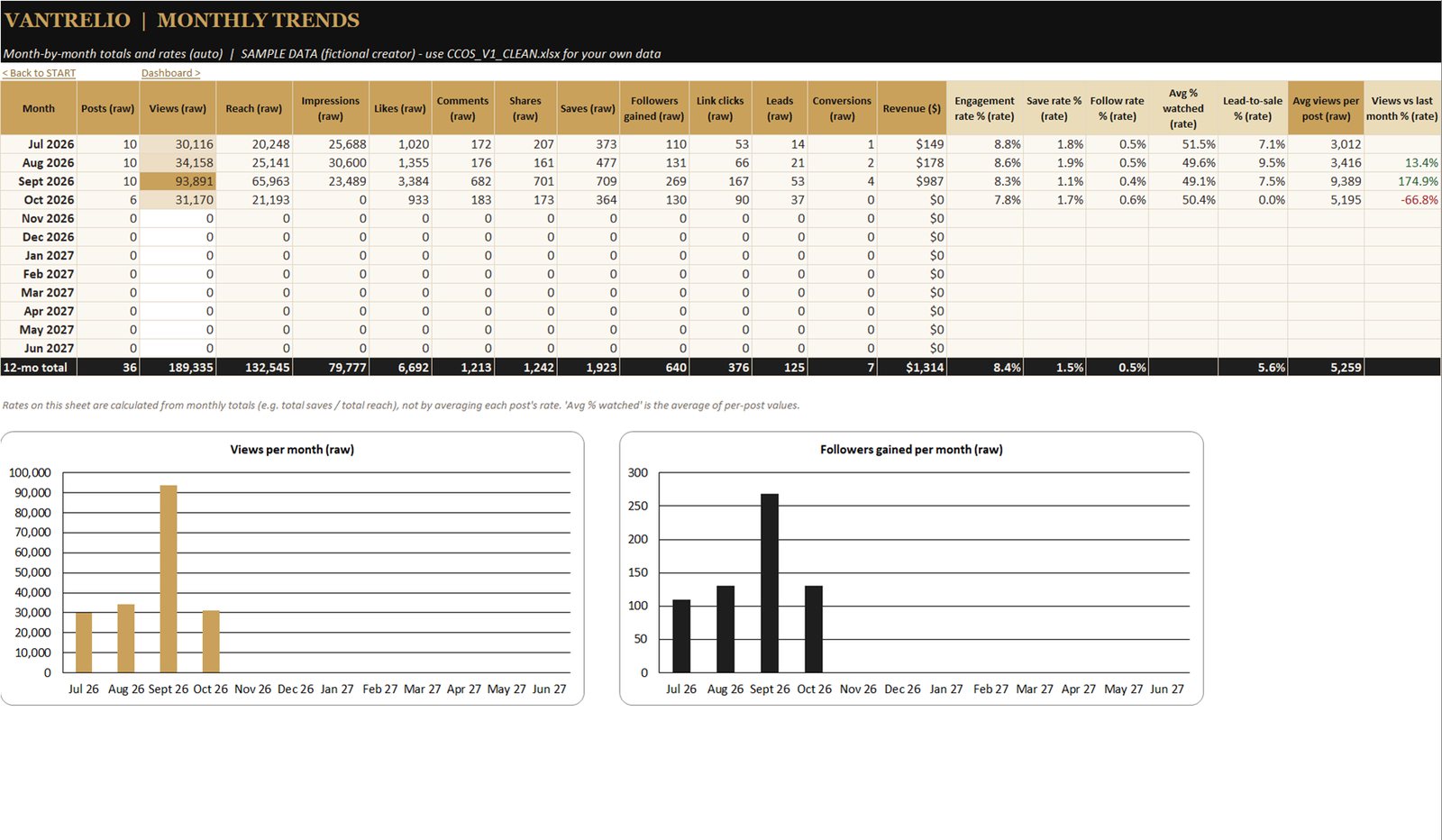Click the Sept 2026 leads cell 53
Image resolution: width=1442 pixels, height=840 pixels.
point(780,181)
